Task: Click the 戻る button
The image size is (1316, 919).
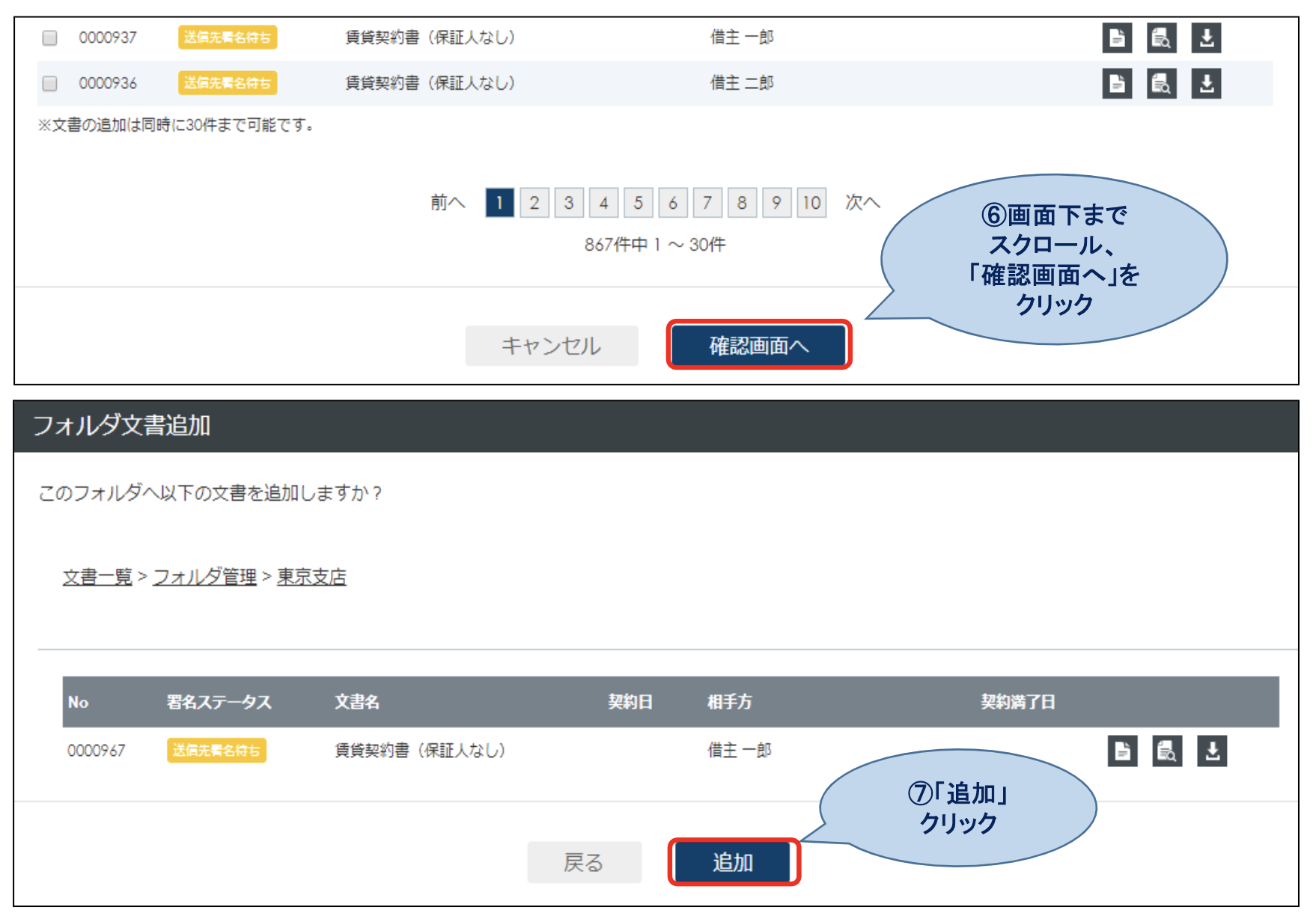Action: click(x=585, y=861)
